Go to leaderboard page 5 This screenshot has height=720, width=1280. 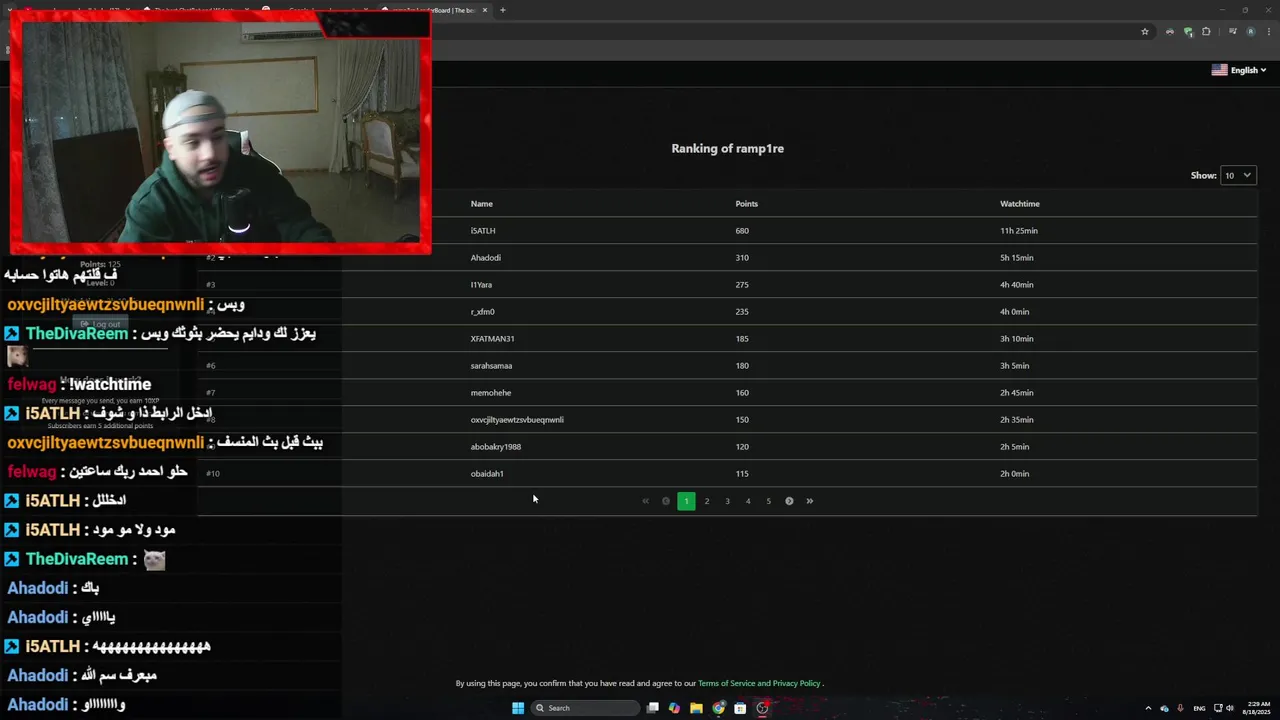coord(768,501)
